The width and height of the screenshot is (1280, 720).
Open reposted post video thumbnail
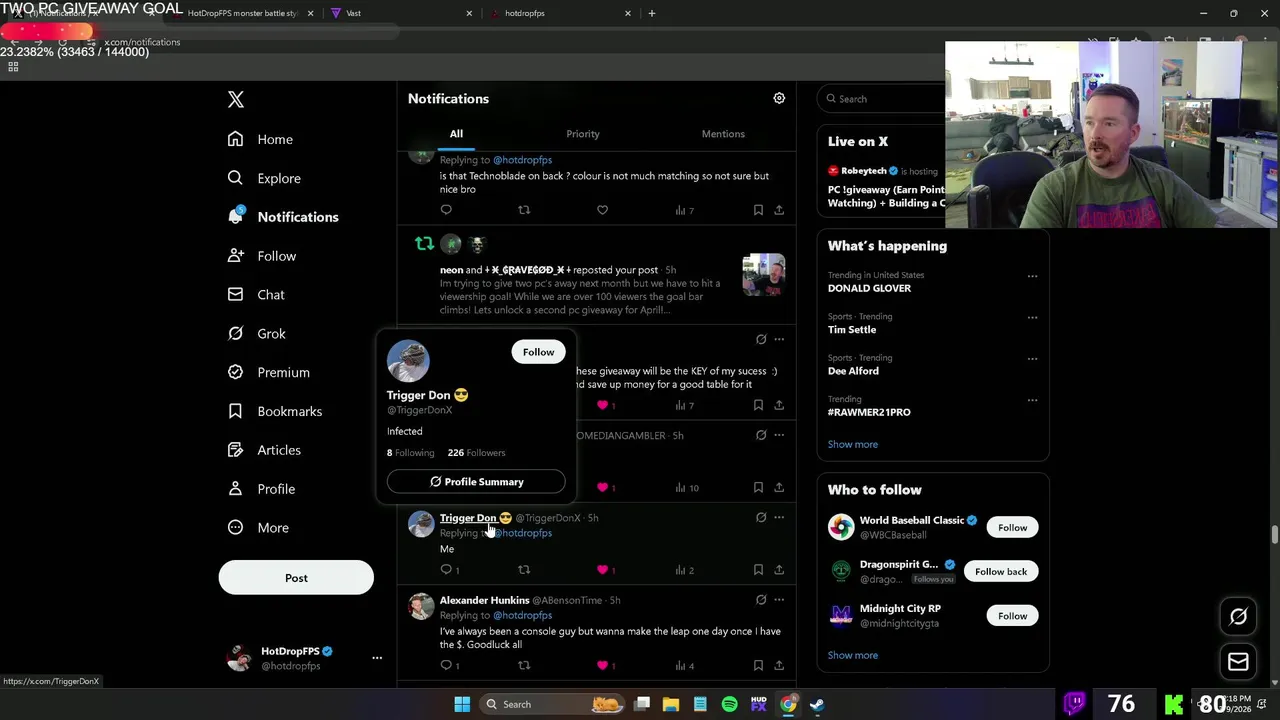click(x=764, y=275)
